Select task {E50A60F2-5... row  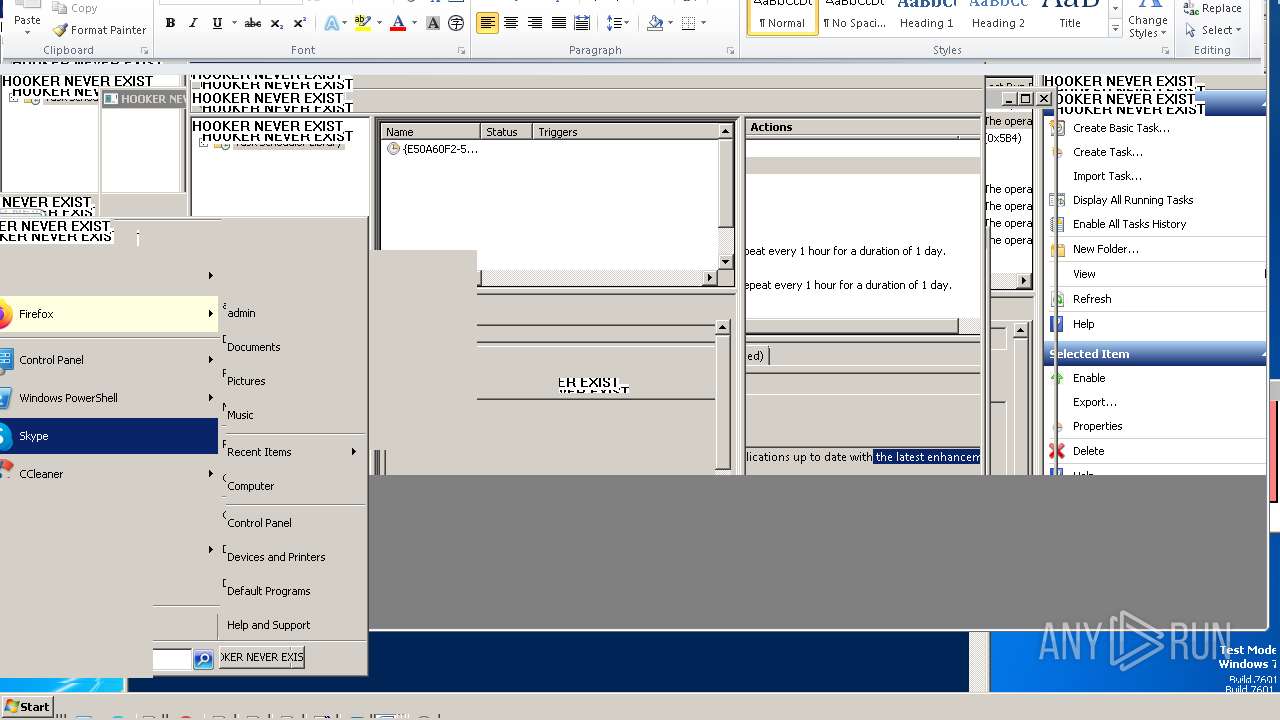(x=432, y=149)
